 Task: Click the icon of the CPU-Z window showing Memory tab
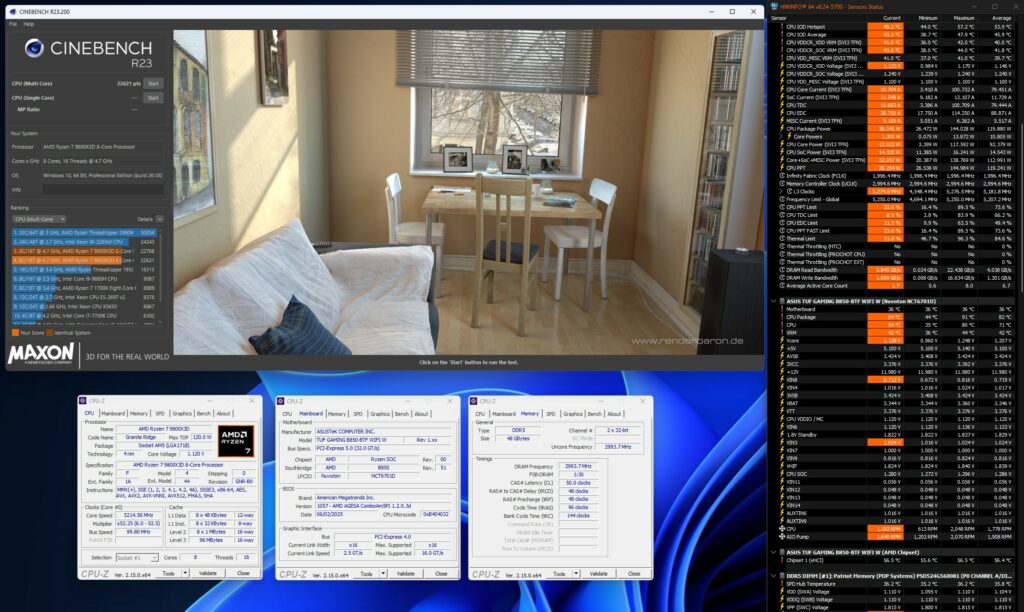[473, 401]
